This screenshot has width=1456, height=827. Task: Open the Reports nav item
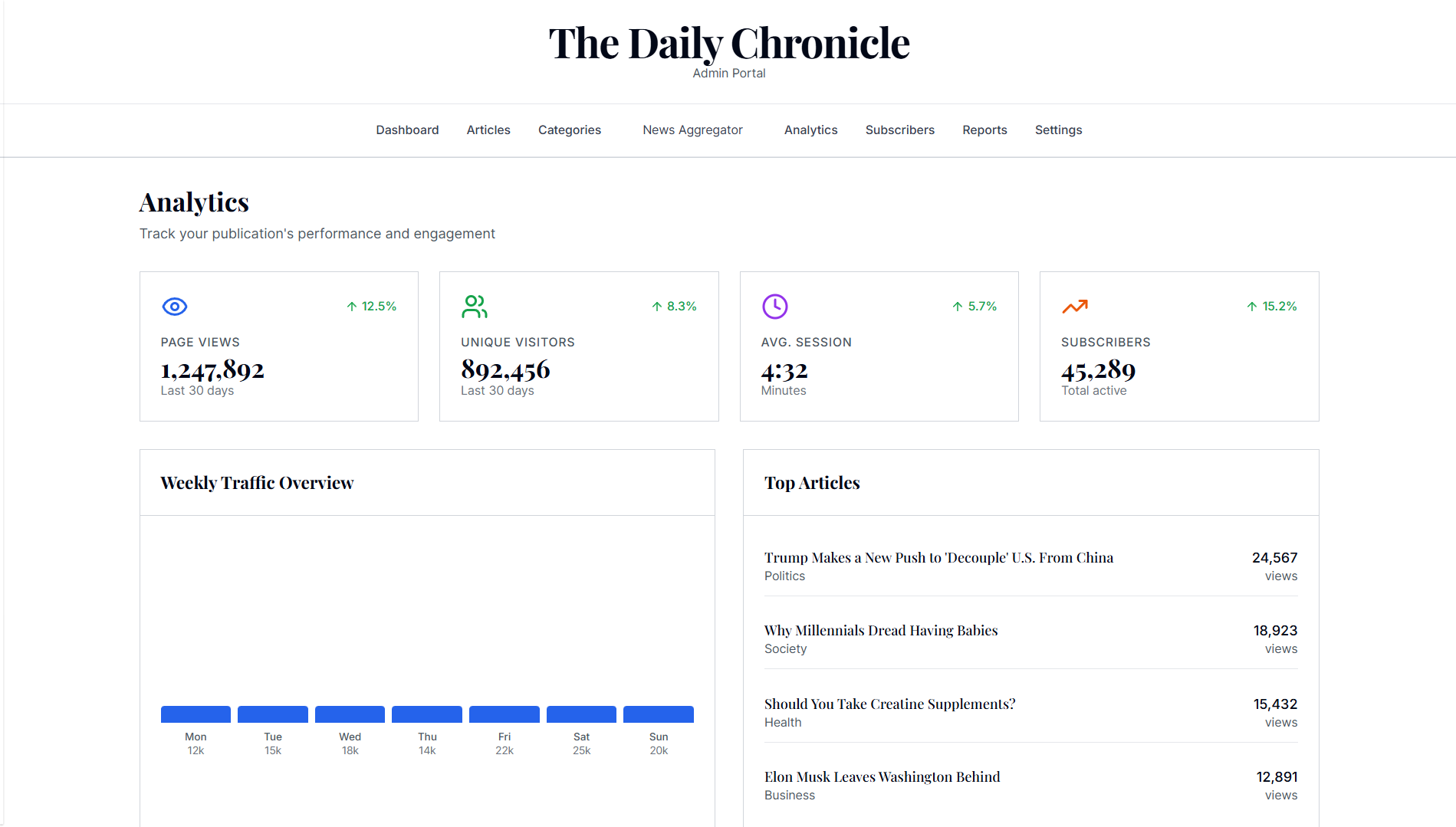[984, 130]
